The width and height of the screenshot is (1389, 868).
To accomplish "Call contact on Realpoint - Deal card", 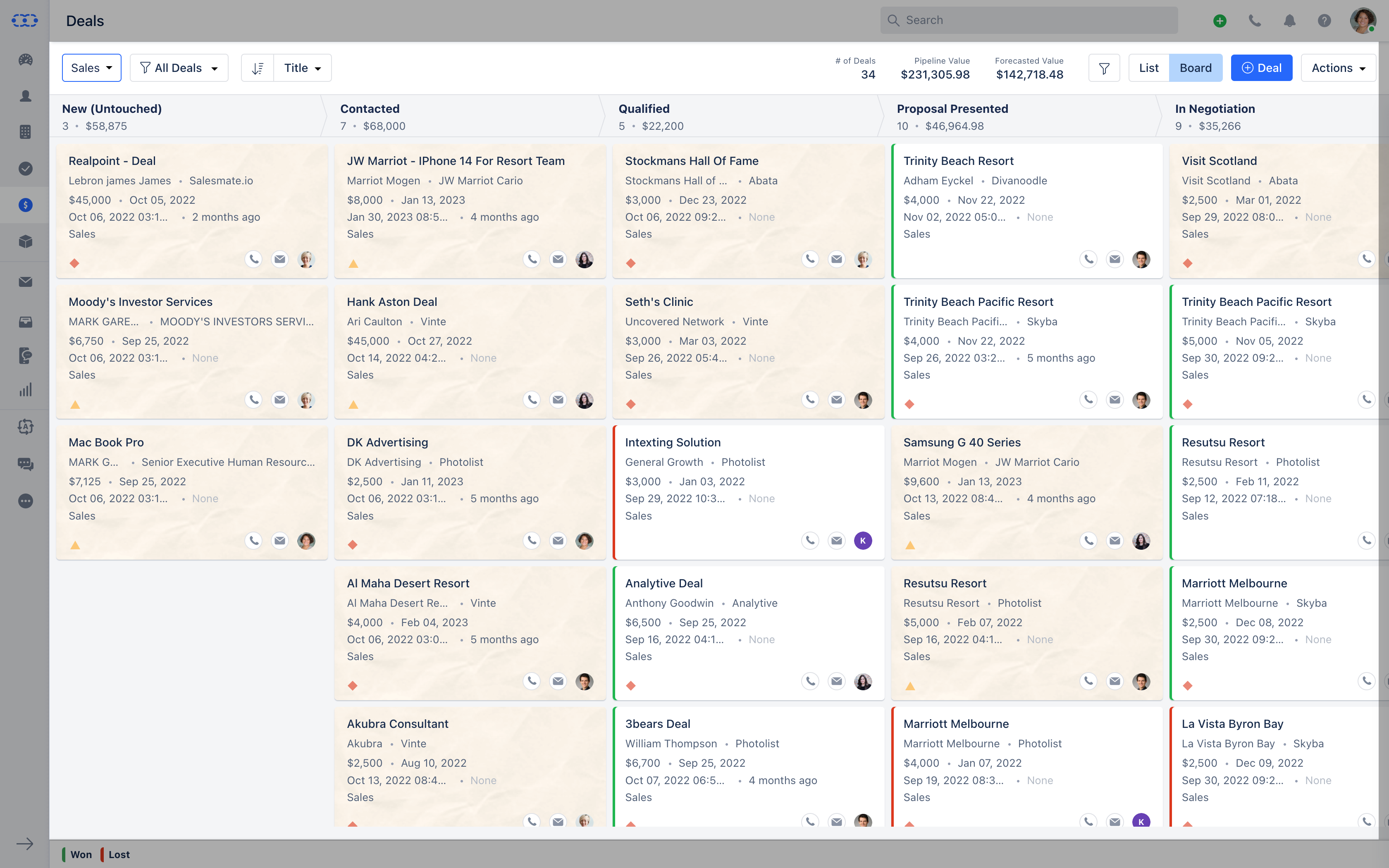I will click(x=253, y=259).
